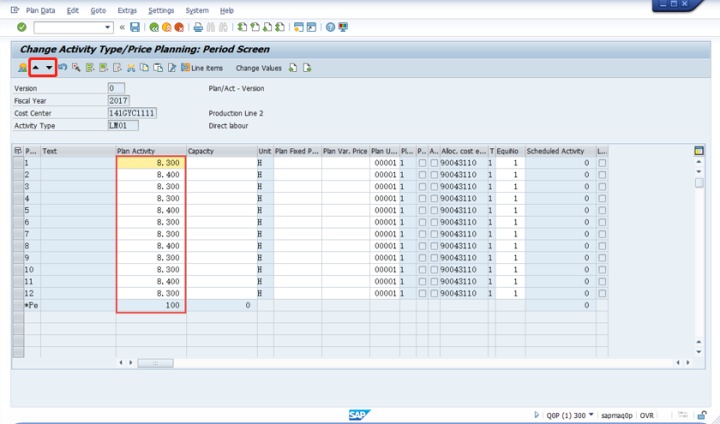Click the Capacity cell in period 4 row
Image resolution: width=720 pixels, height=424 pixels.
click(222, 198)
